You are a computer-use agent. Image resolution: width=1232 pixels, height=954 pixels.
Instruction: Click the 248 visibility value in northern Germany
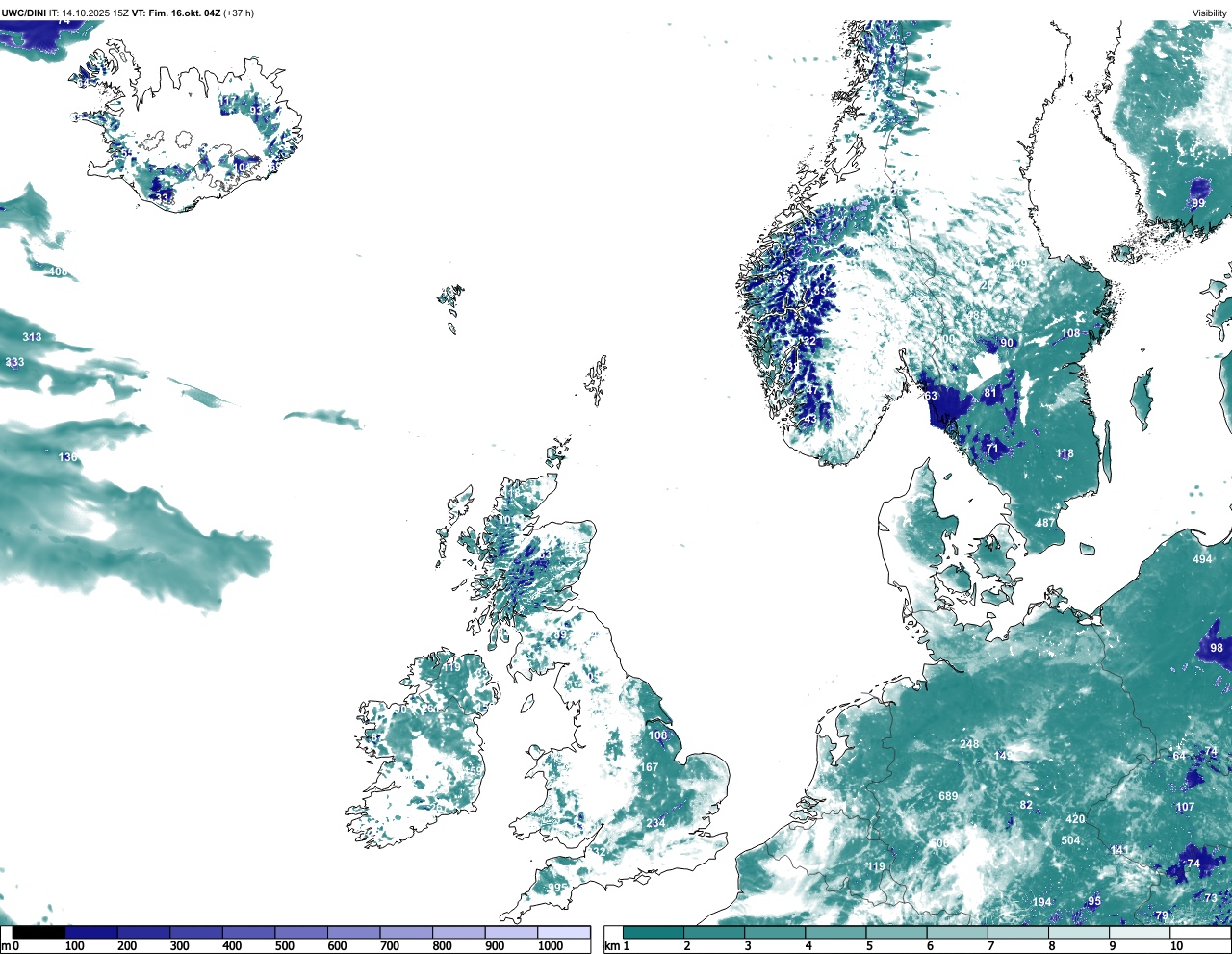pyautogui.click(x=969, y=744)
